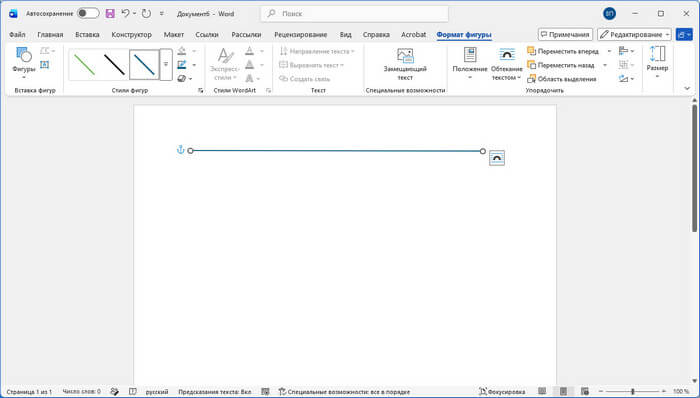Click the zoom slider in status bar

click(x=632, y=391)
